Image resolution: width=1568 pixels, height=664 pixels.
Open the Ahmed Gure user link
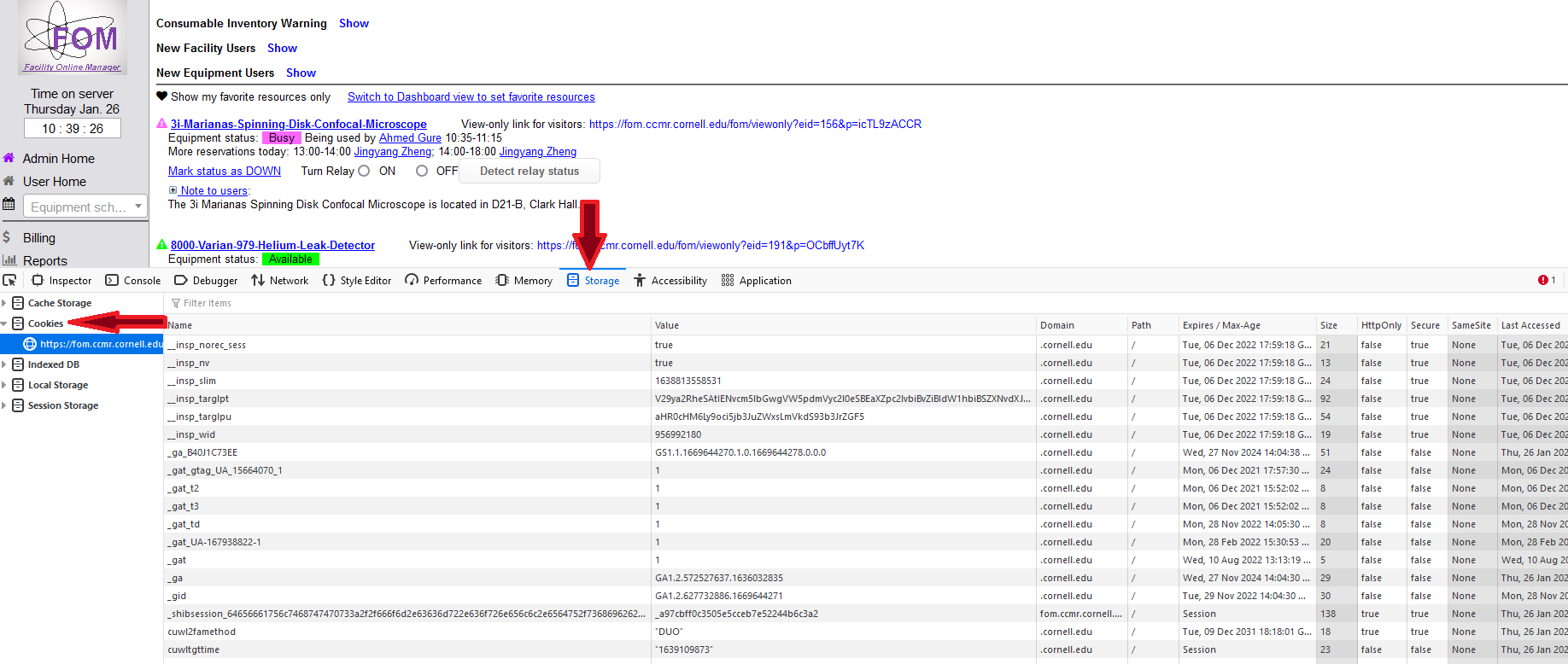pos(410,137)
